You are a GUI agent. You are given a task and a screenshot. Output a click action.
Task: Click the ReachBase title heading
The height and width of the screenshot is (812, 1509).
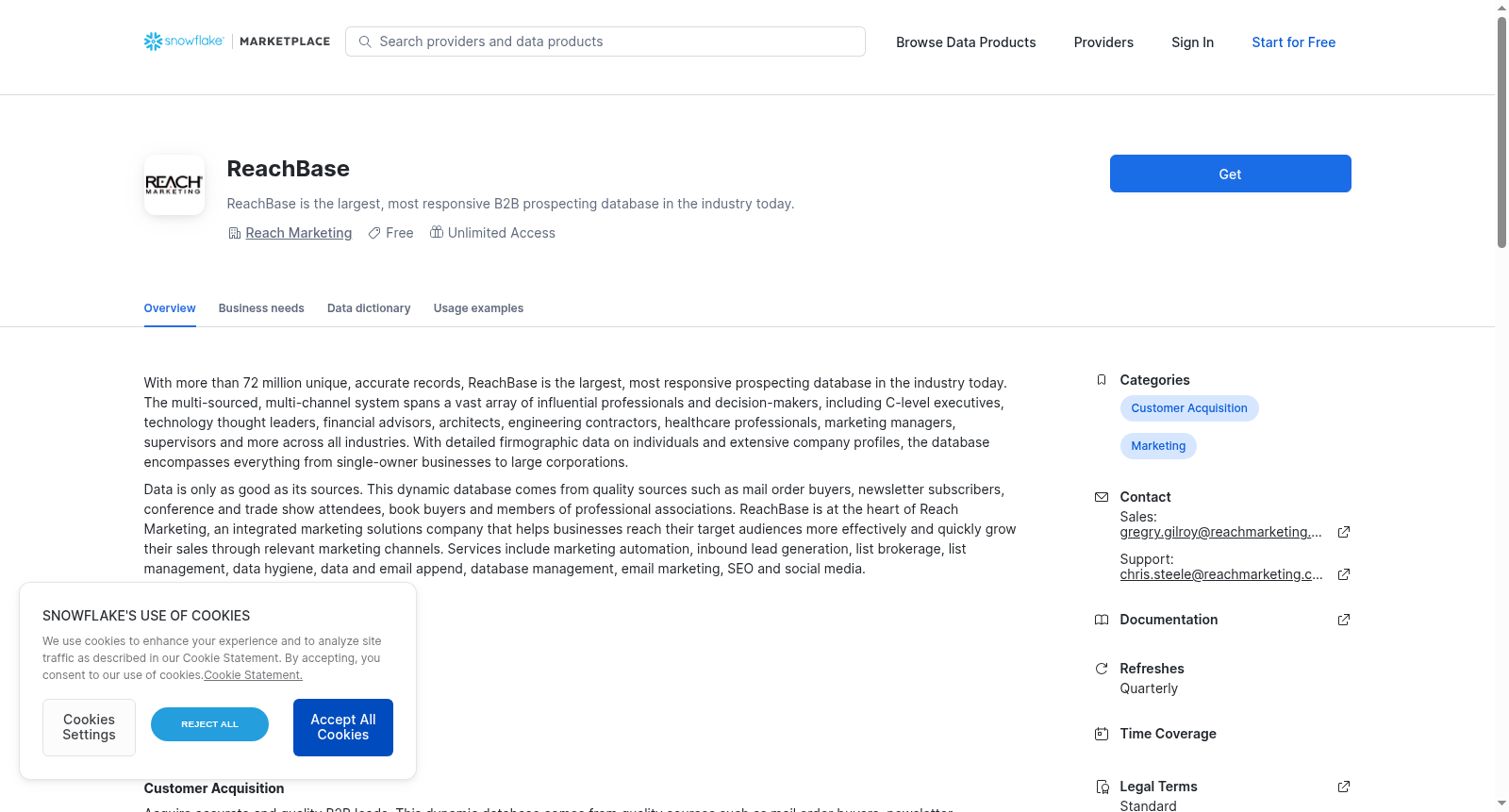click(289, 169)
